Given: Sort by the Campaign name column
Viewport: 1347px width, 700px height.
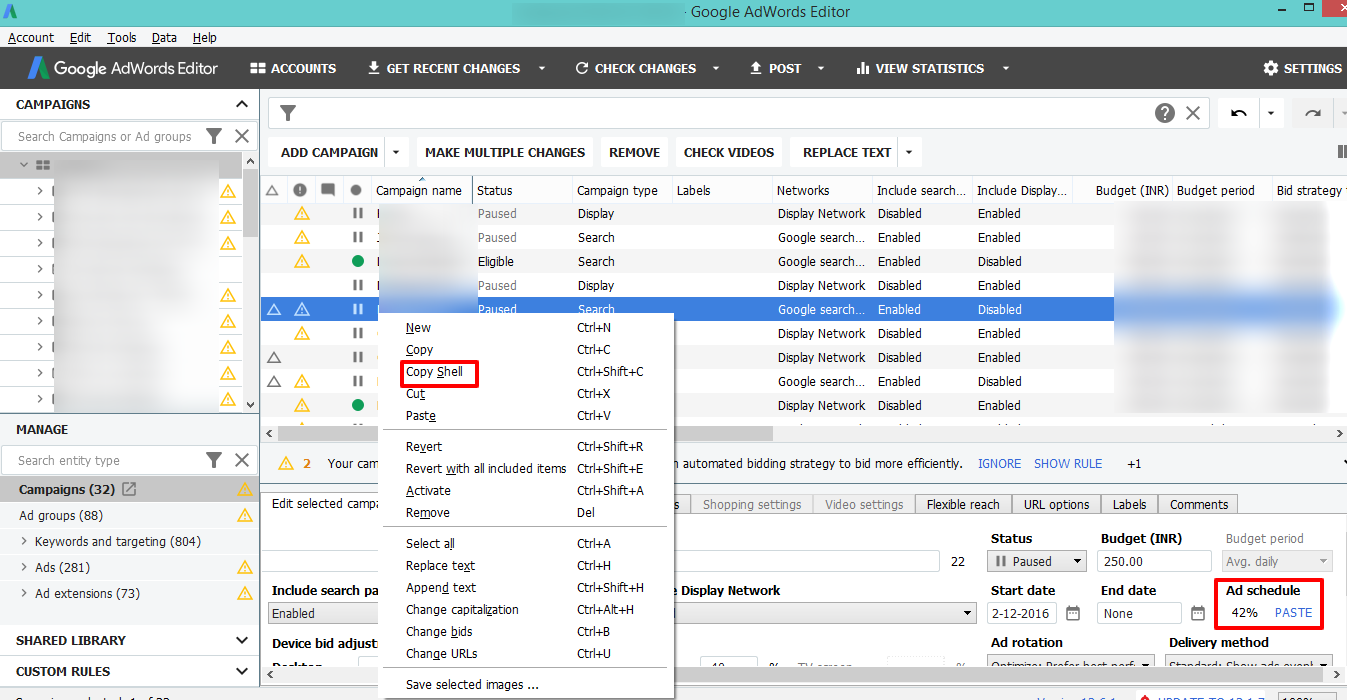Looking at the screenshot, I should 419,190.
